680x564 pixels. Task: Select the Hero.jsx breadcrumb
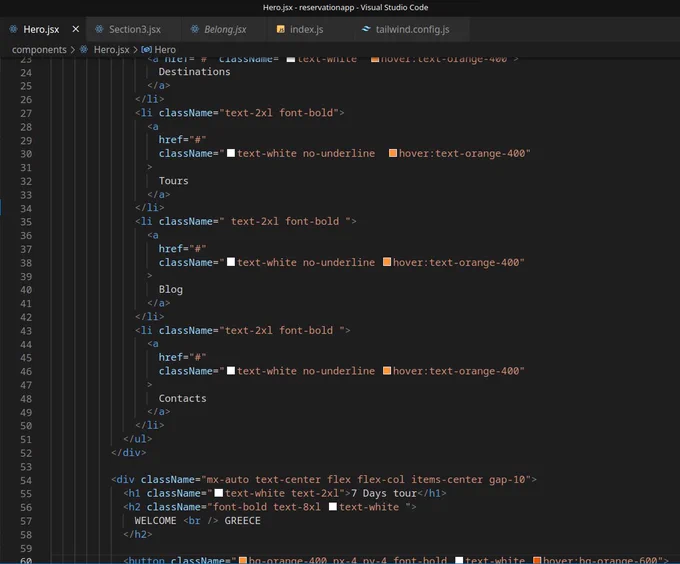(111, 50)
